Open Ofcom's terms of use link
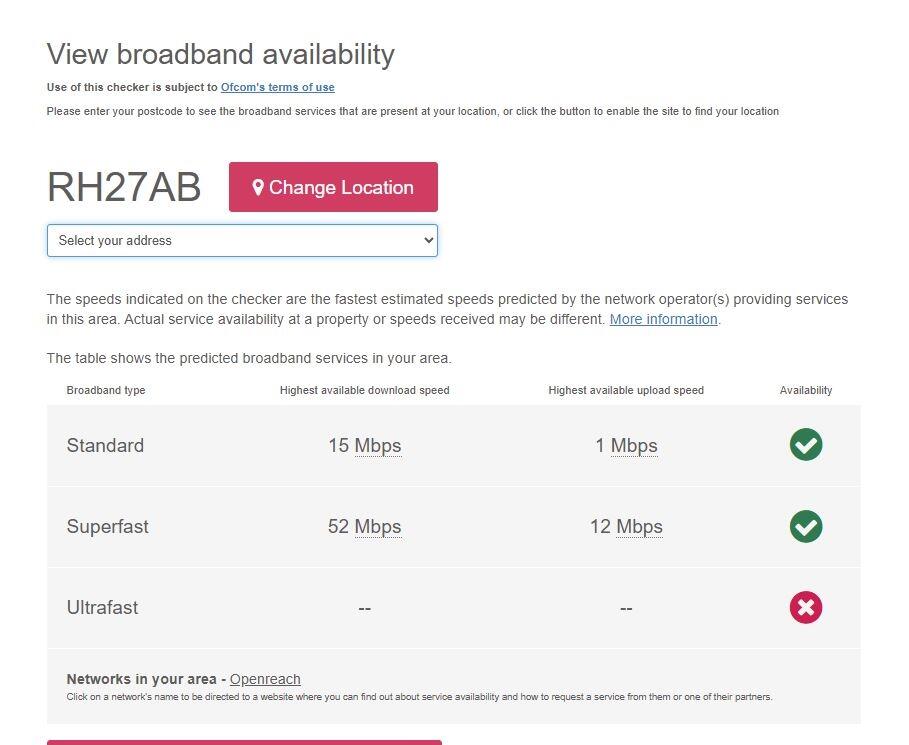Viewport: 909px width, 745px height. (277, 87)
